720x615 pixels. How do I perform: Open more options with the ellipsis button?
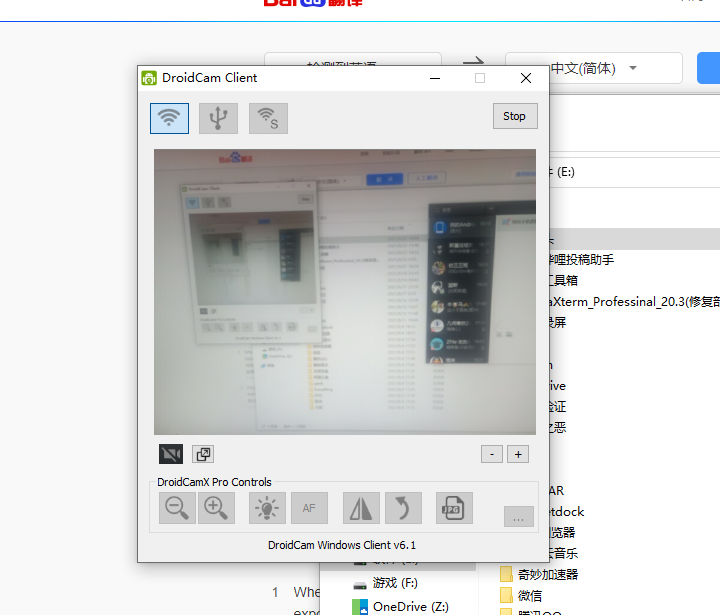click(518, 517)
